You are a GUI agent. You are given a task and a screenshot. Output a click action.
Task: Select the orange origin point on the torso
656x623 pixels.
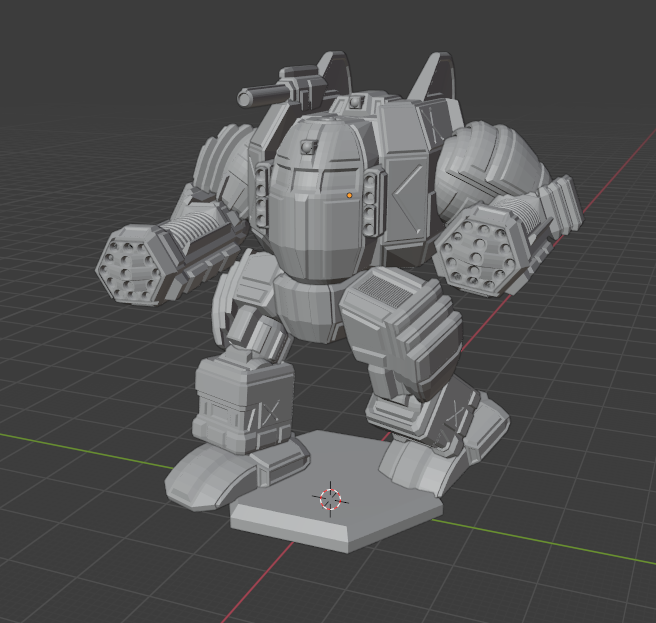point(349,195)
